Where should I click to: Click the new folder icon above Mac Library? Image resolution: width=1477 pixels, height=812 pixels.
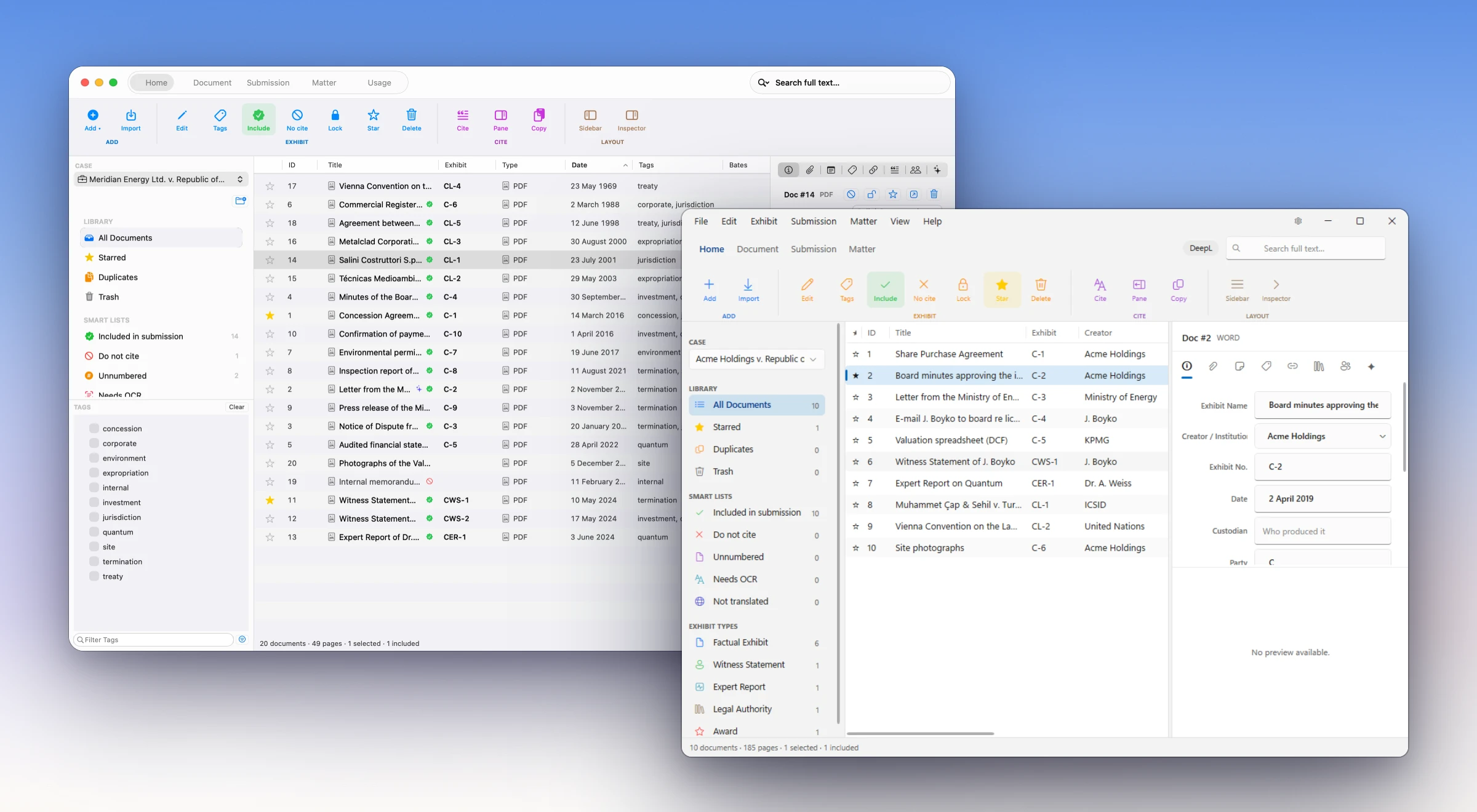pyautogui.click(x=241, y=201)
